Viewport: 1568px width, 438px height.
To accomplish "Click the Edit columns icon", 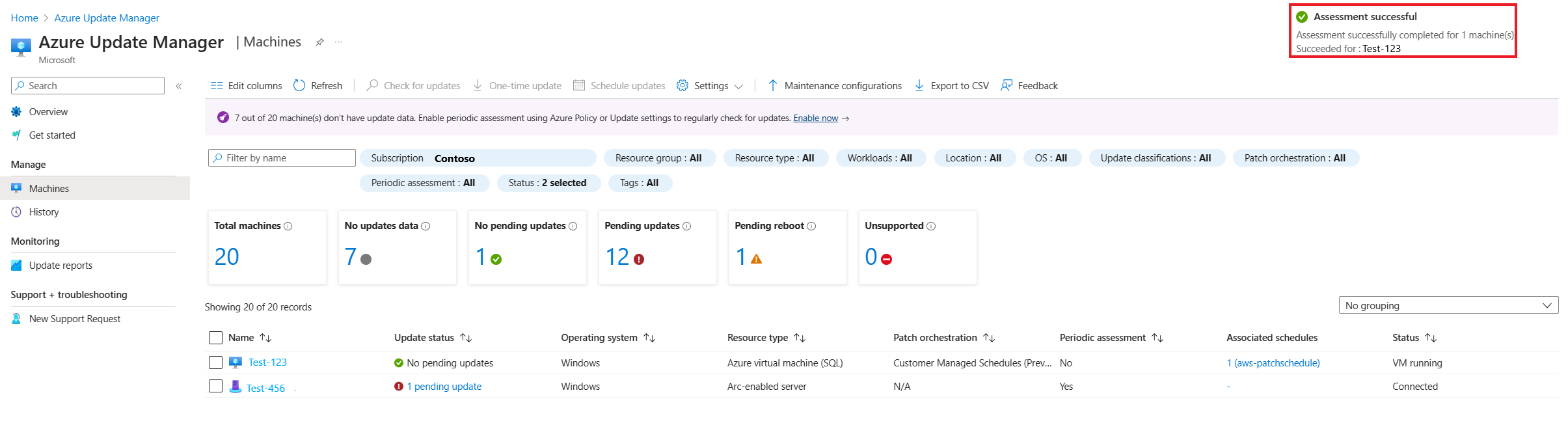I will (217, 85).
